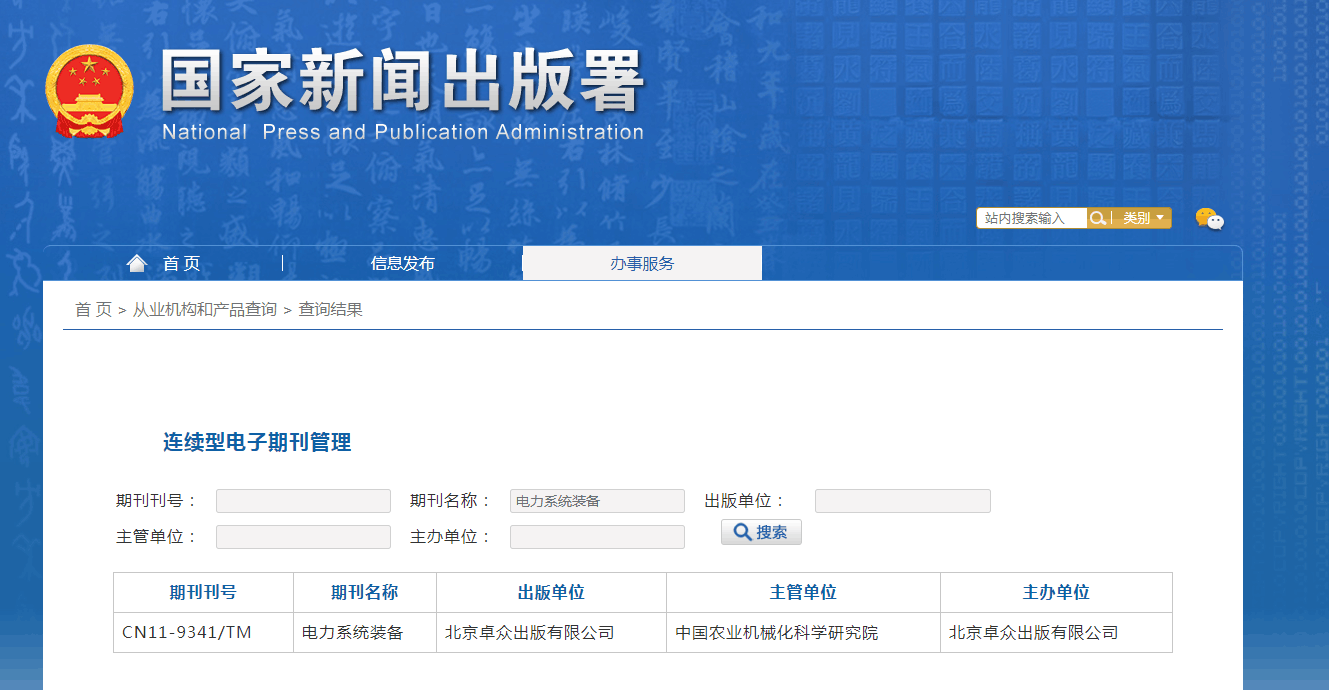The width and height of the screenshot is (1329, 690).
Task: Select 中国农业机械化科学研究院 in the results table
Action: (x=777, y=633)
